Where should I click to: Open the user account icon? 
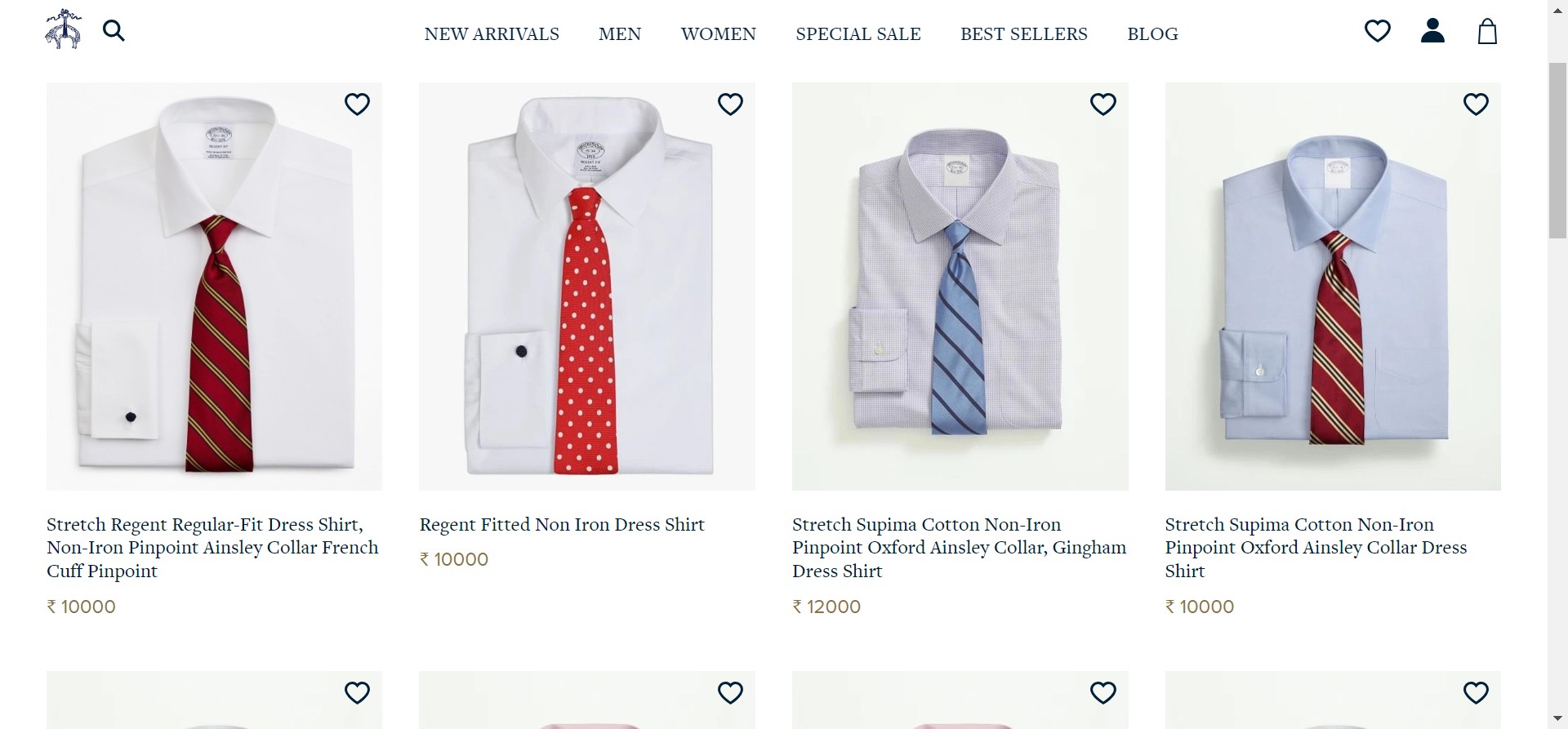point(1432,31)
